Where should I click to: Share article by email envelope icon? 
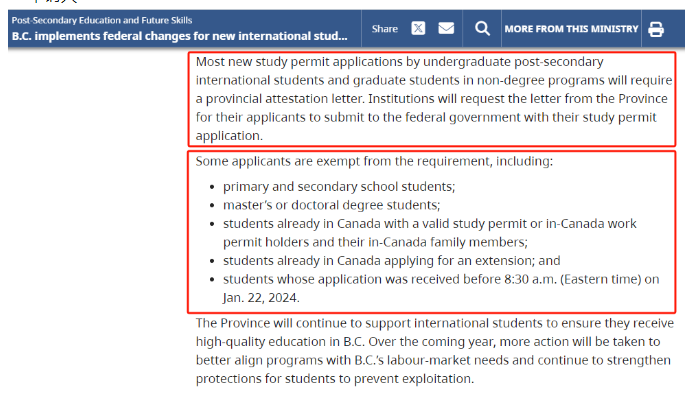[446, 28]
